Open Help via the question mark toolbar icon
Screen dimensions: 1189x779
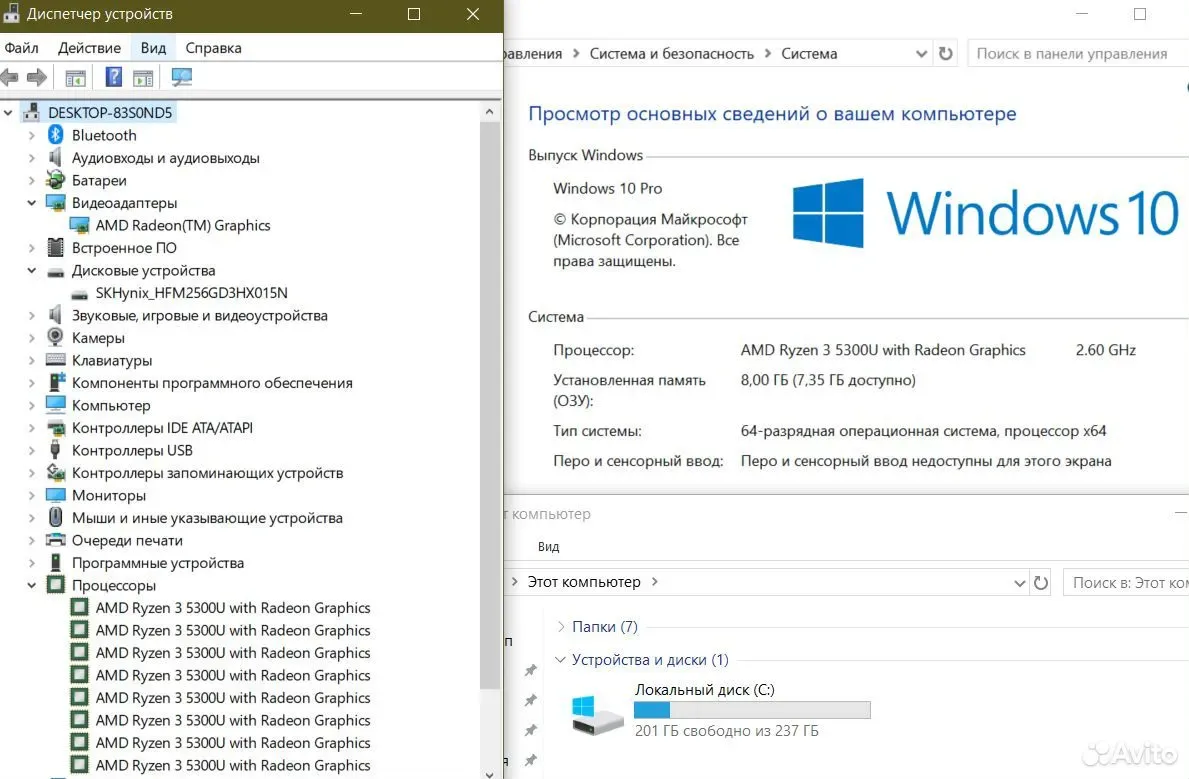coord(113,77)
